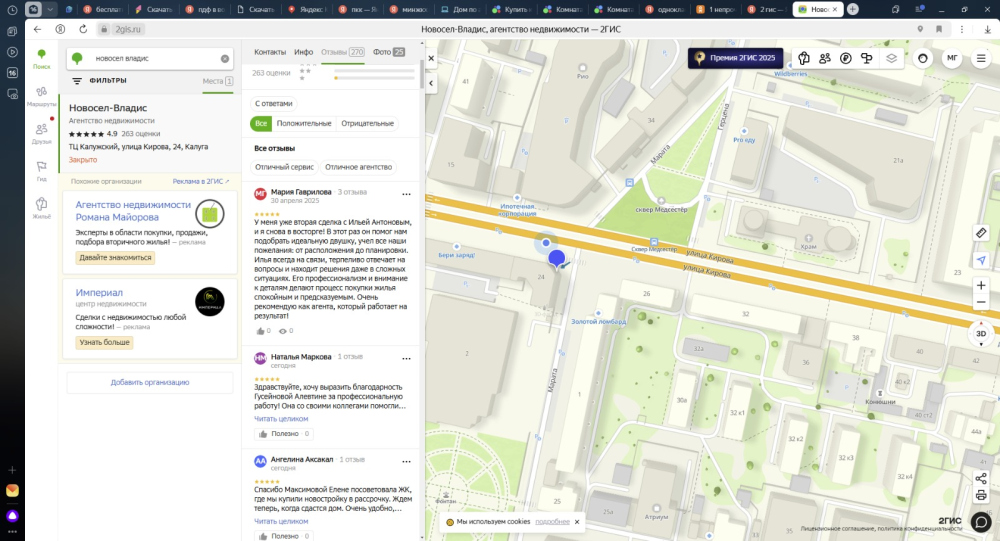
Task: Click the reviews panel vertical scrollbar
Action: (421, 75)
